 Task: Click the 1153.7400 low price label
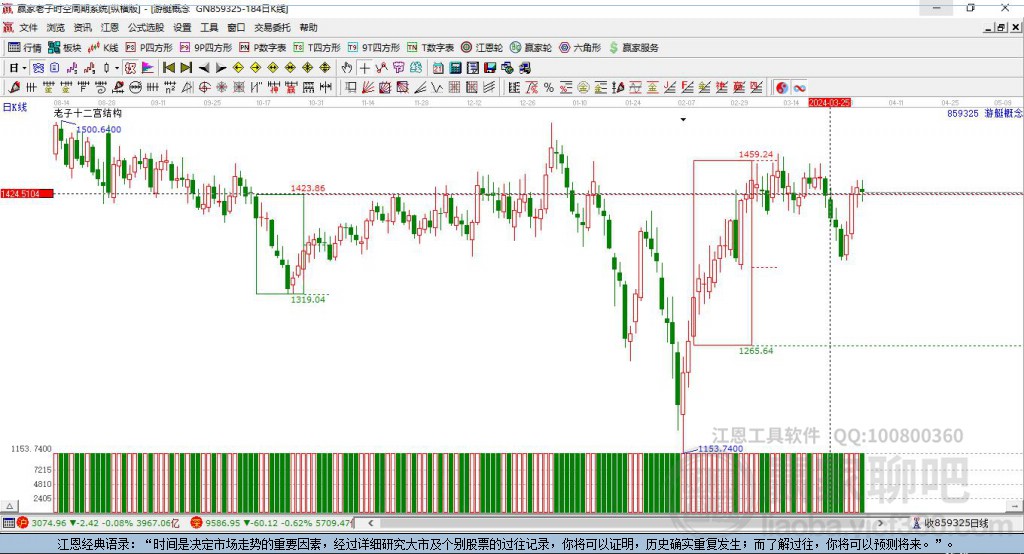tap(720, 449)
